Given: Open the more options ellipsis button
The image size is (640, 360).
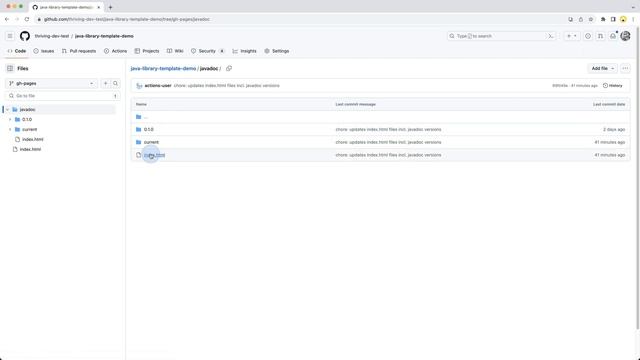Looking at the screenshot, I should pyautogui.click(x=625, y=69).
